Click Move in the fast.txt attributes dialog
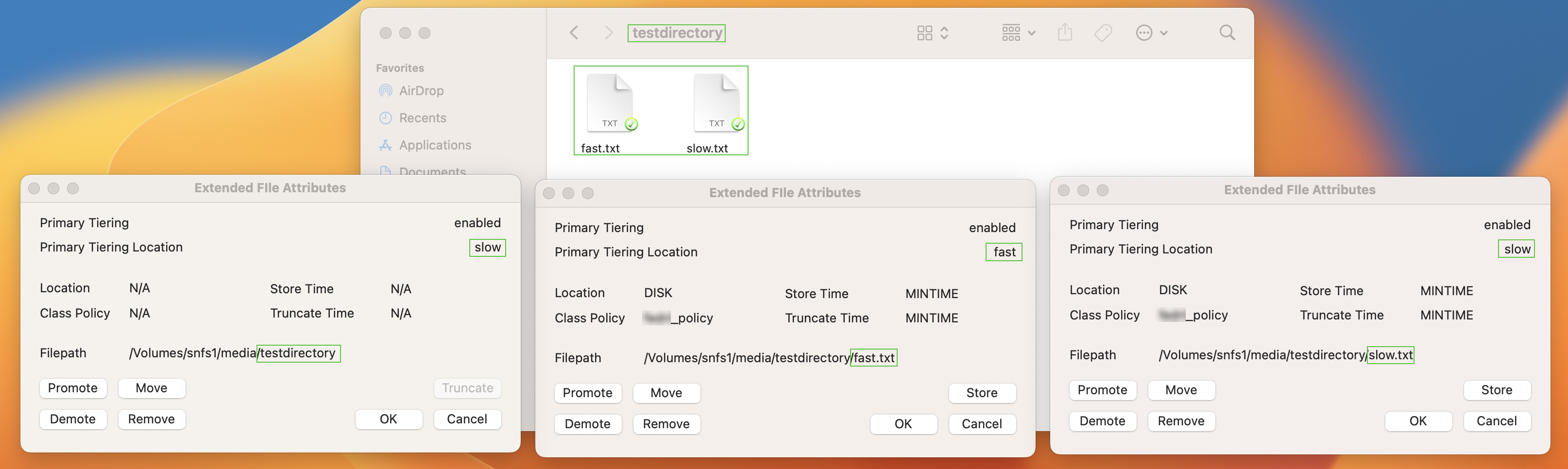This screenshot has height=469, width=1568. pos(666,393)
